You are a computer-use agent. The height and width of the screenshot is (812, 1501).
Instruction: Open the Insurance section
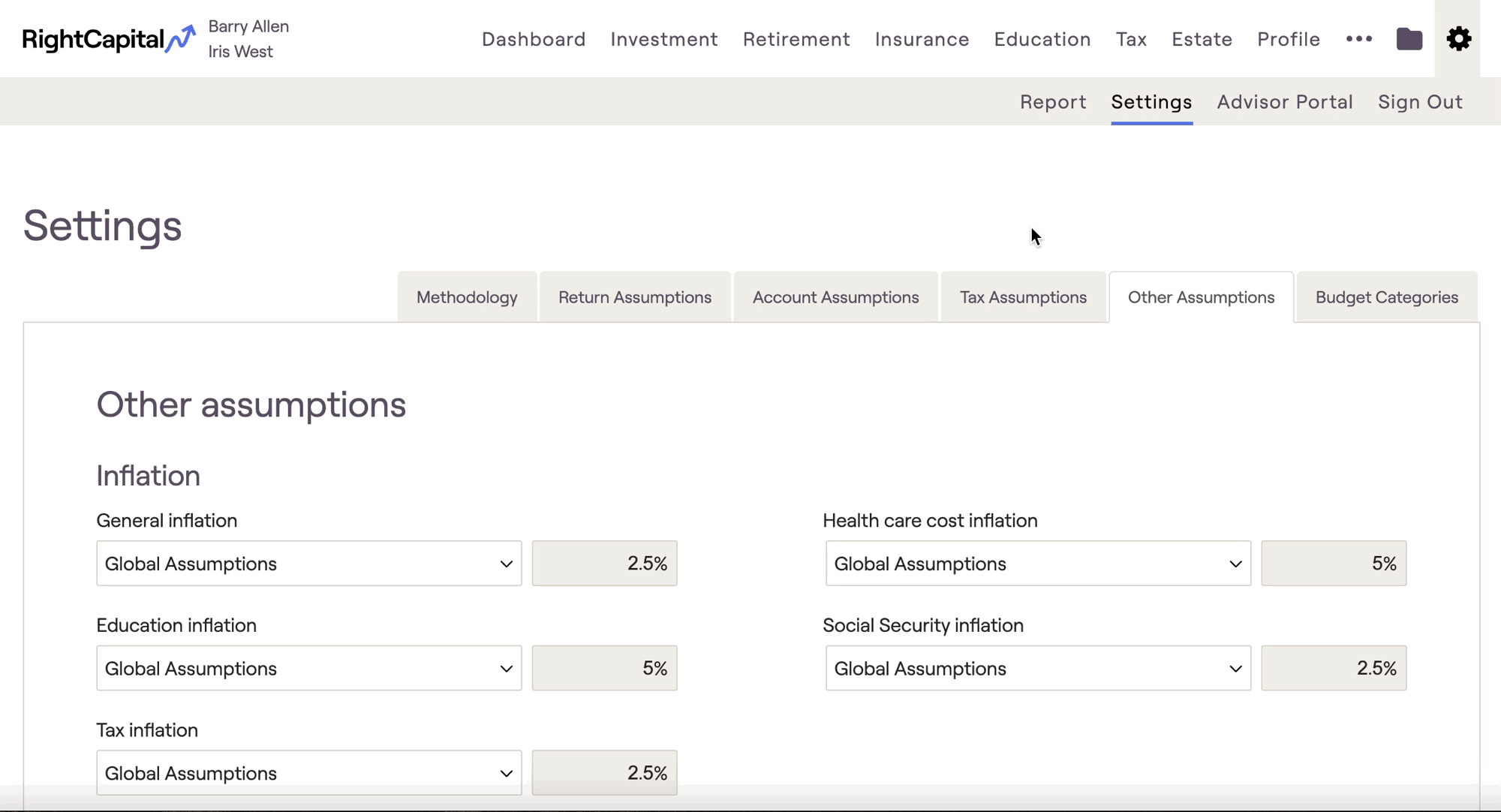tap(922, 39)
